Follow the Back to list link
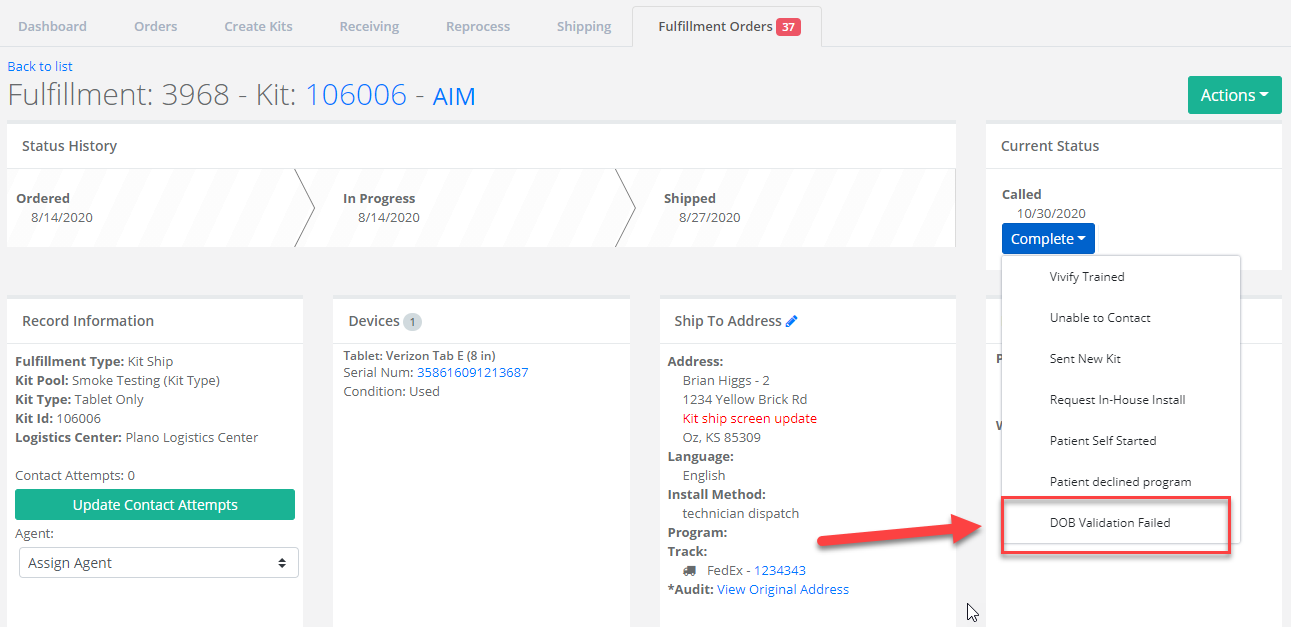 point(40,66)
